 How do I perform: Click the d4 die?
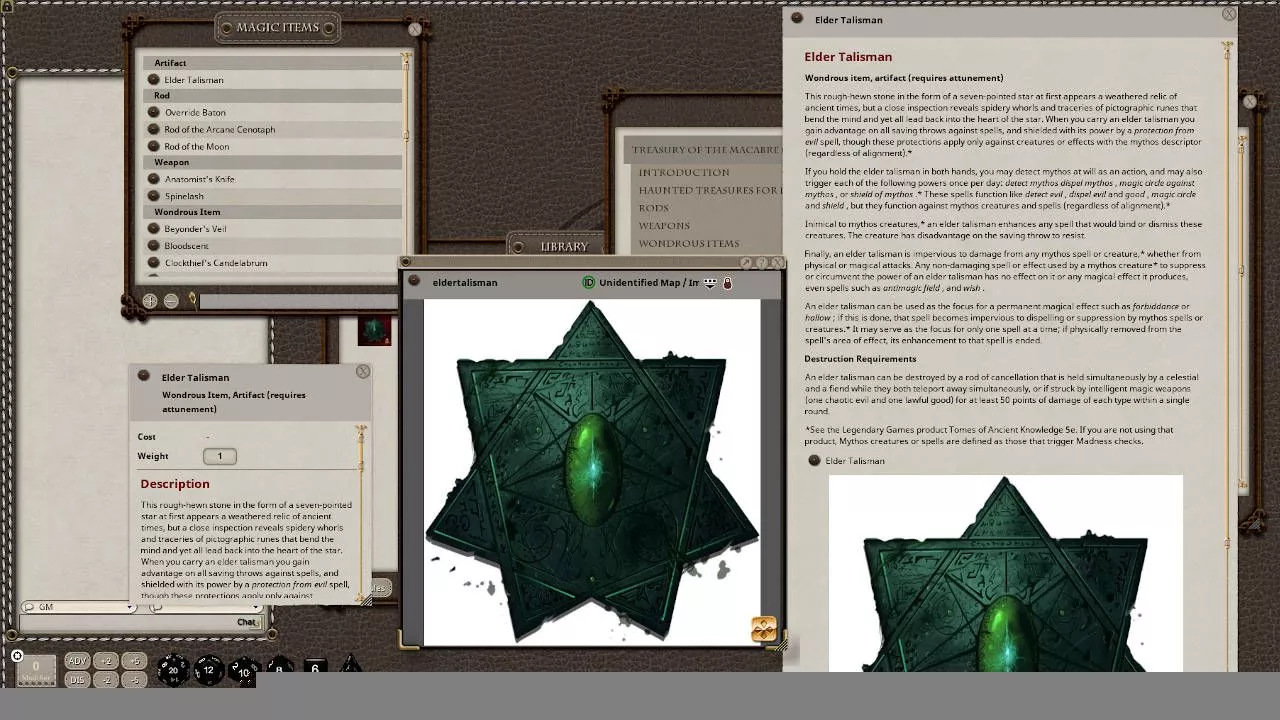(350, 665)
